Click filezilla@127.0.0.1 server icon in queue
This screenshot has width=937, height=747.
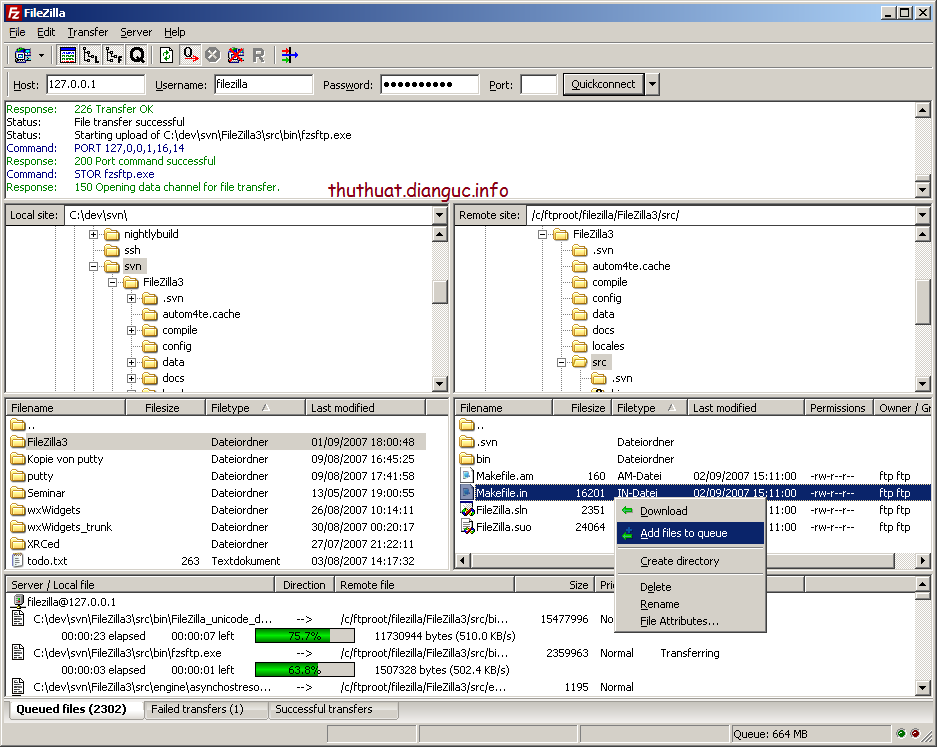point(18,602)
